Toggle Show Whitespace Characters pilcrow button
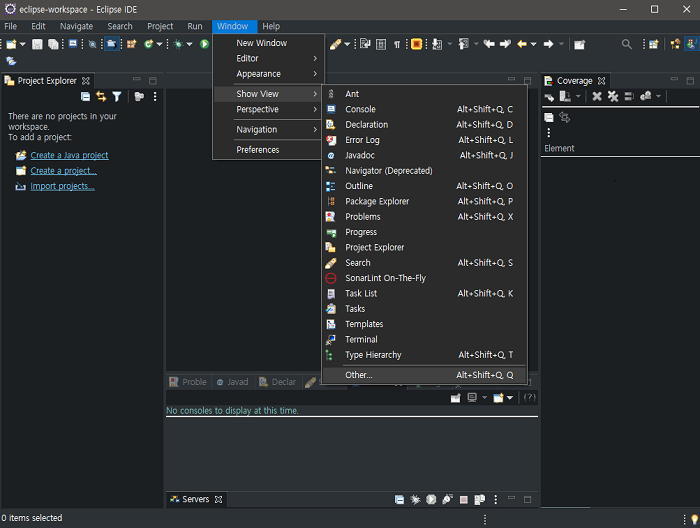 [397, 44]
